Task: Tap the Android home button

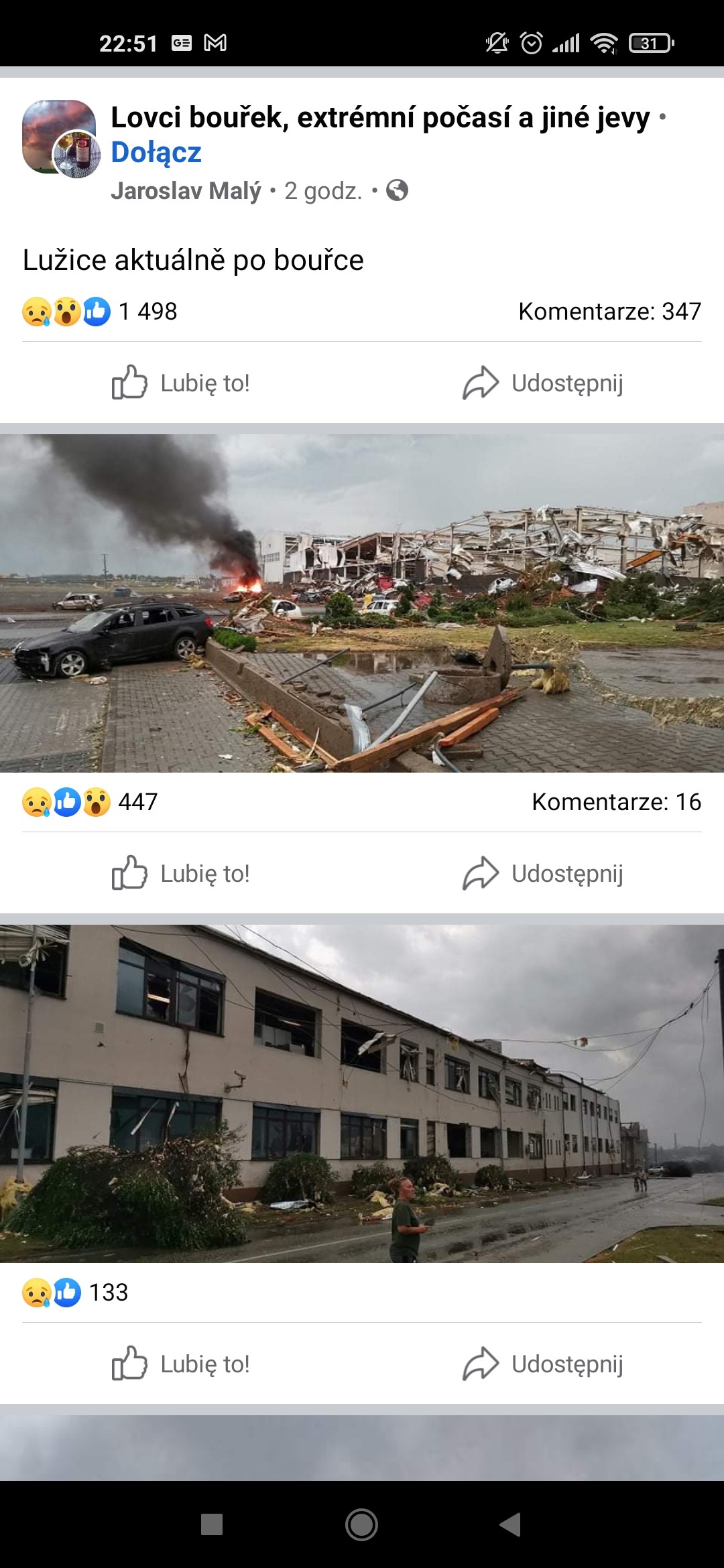Action: click(361, 1524)
